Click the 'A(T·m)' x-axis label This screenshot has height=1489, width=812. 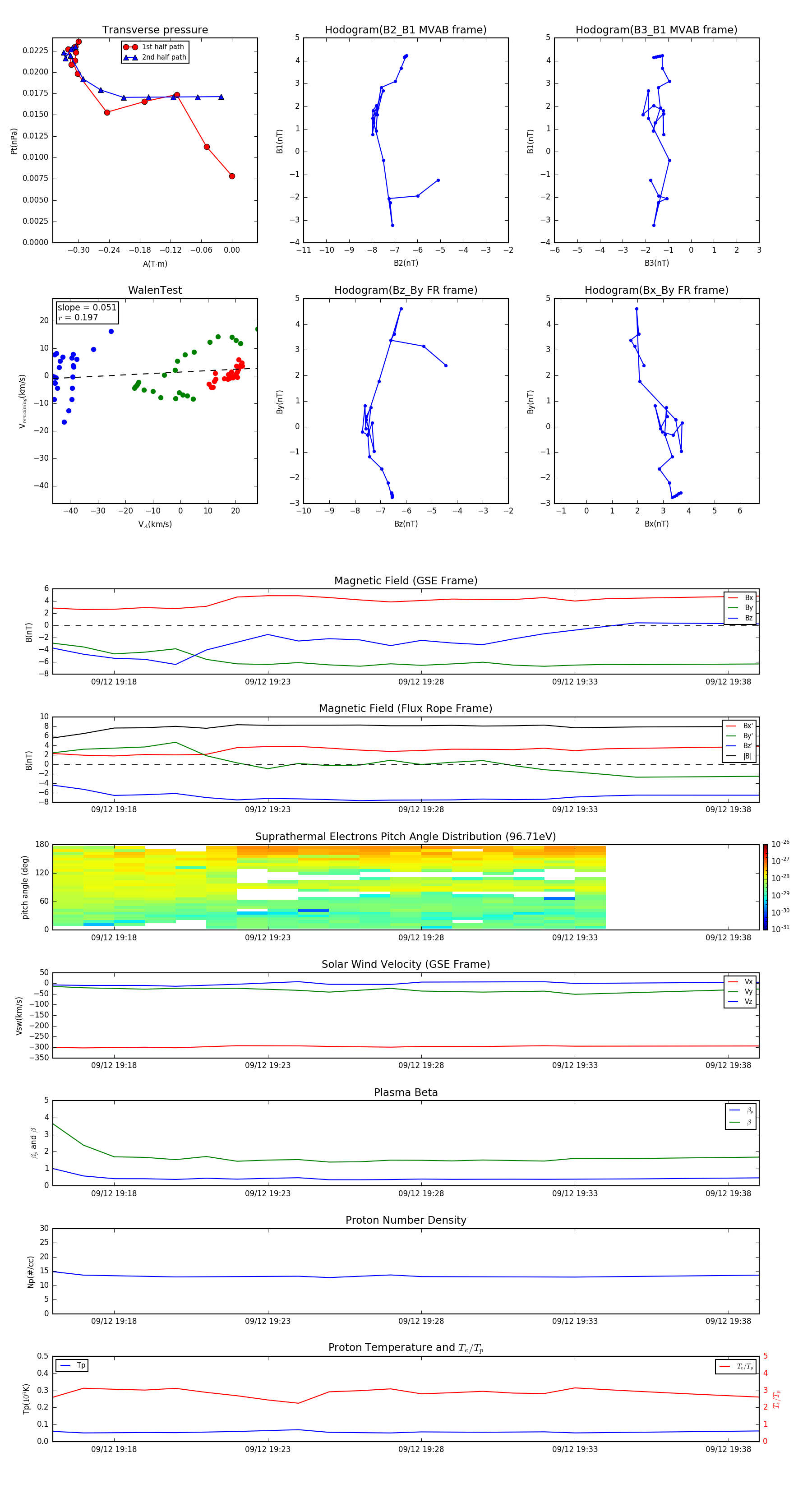155,264
